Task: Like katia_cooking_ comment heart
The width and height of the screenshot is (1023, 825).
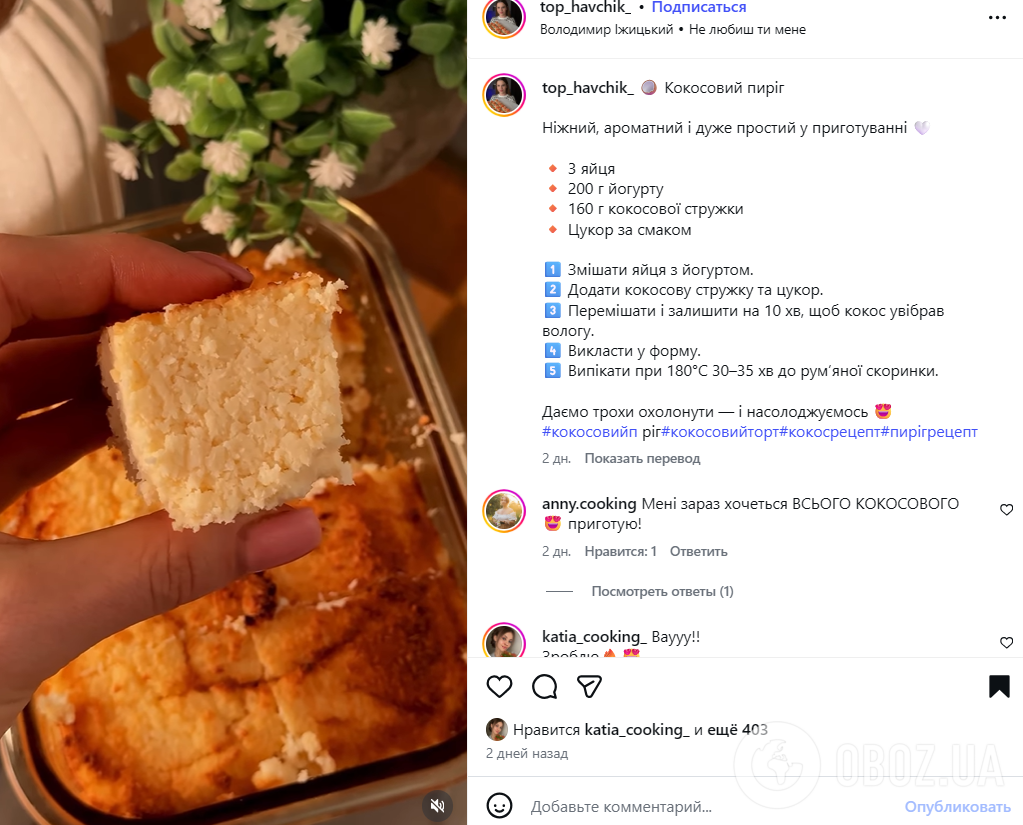Action: pos(1007,642)
